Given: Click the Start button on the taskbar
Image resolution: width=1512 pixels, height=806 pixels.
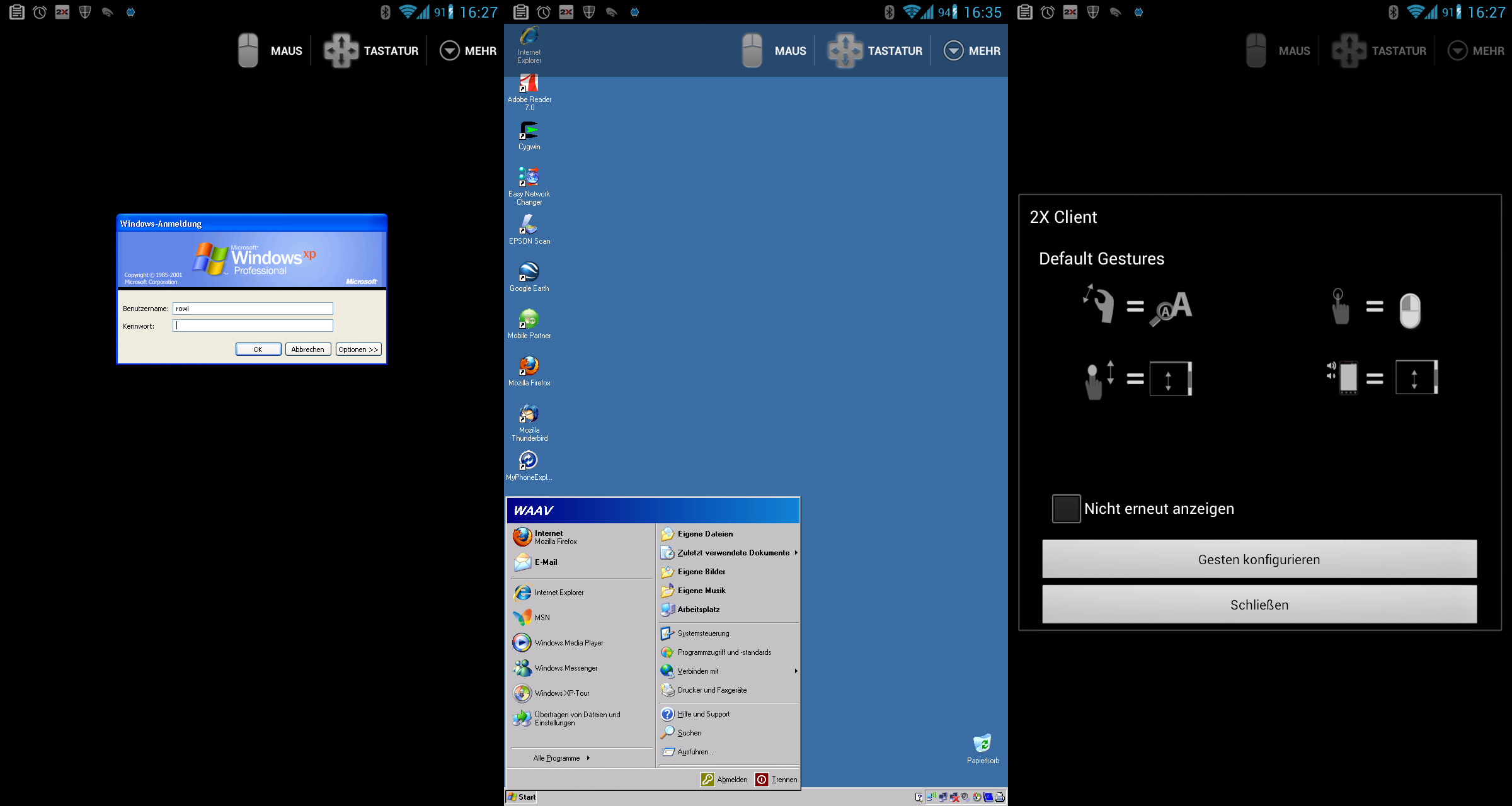Looking at the screenshot, I should pos(522,797).
